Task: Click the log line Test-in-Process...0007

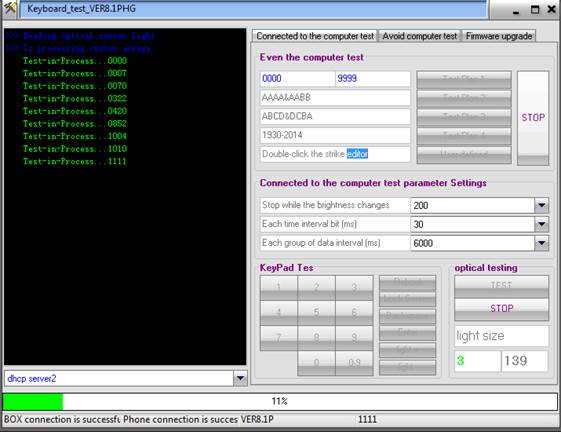Action: click(75, 73)
